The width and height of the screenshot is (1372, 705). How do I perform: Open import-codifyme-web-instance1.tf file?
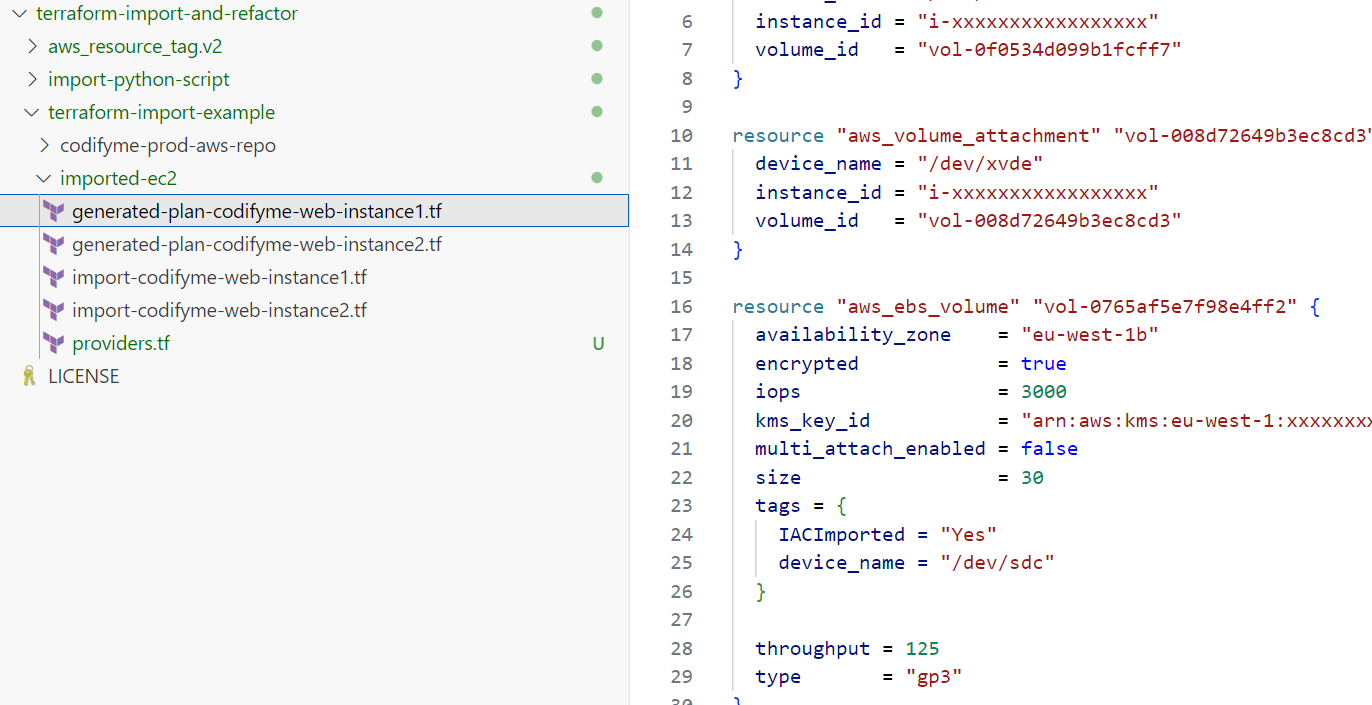point(219,277)
